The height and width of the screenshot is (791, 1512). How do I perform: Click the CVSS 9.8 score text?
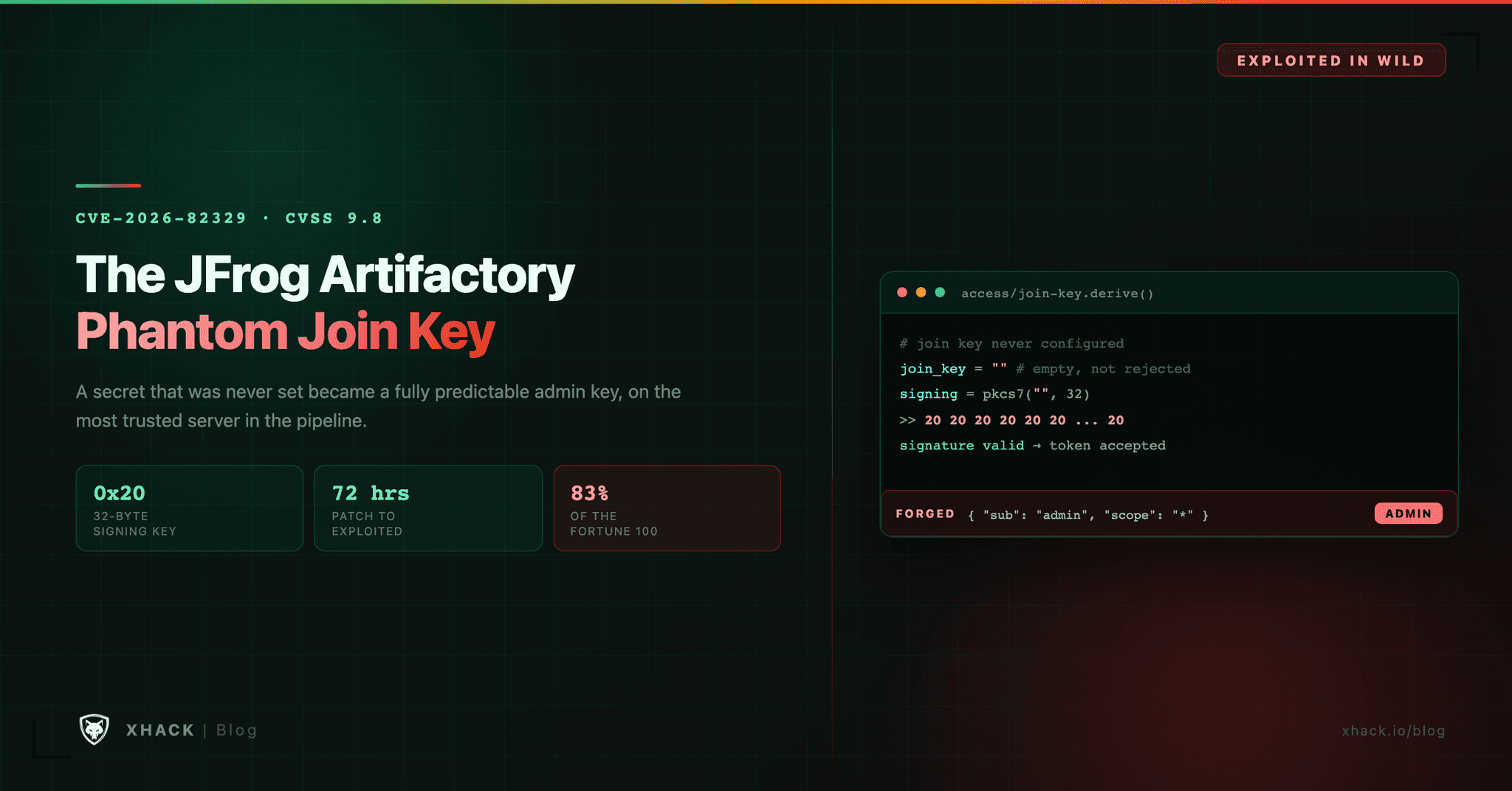coord(334,218)
